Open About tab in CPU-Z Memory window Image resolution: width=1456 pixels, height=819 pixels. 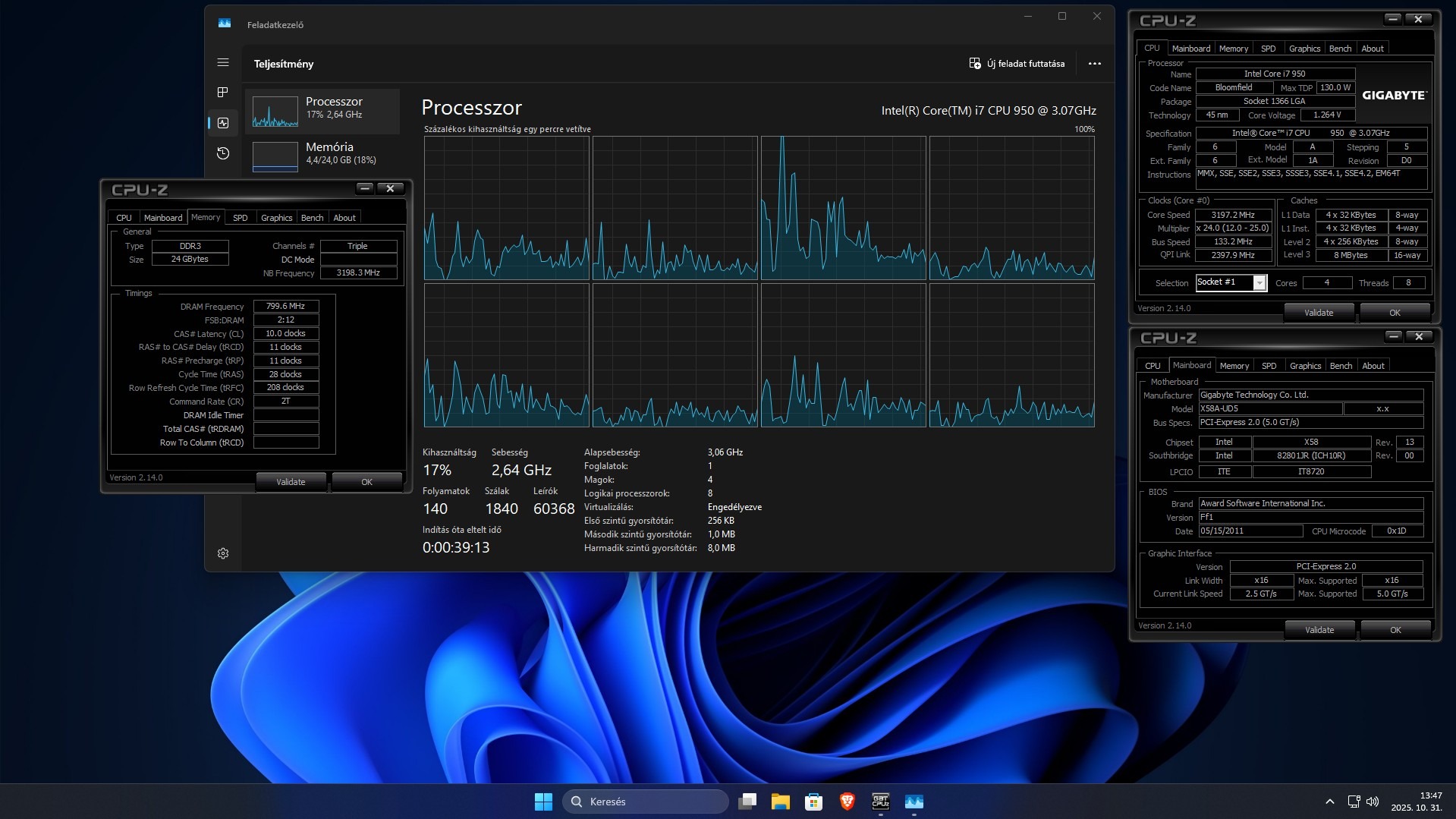point(344,218)
